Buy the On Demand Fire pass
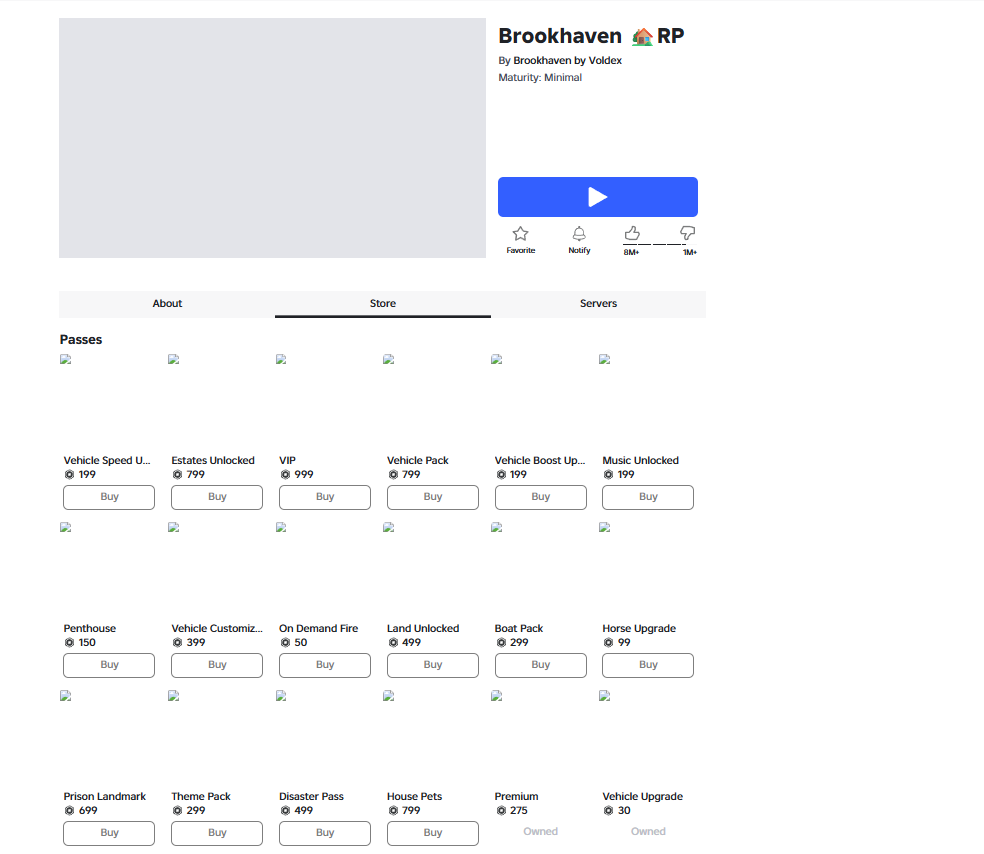Viewport: 984px width, 854px height. [325, 665]
